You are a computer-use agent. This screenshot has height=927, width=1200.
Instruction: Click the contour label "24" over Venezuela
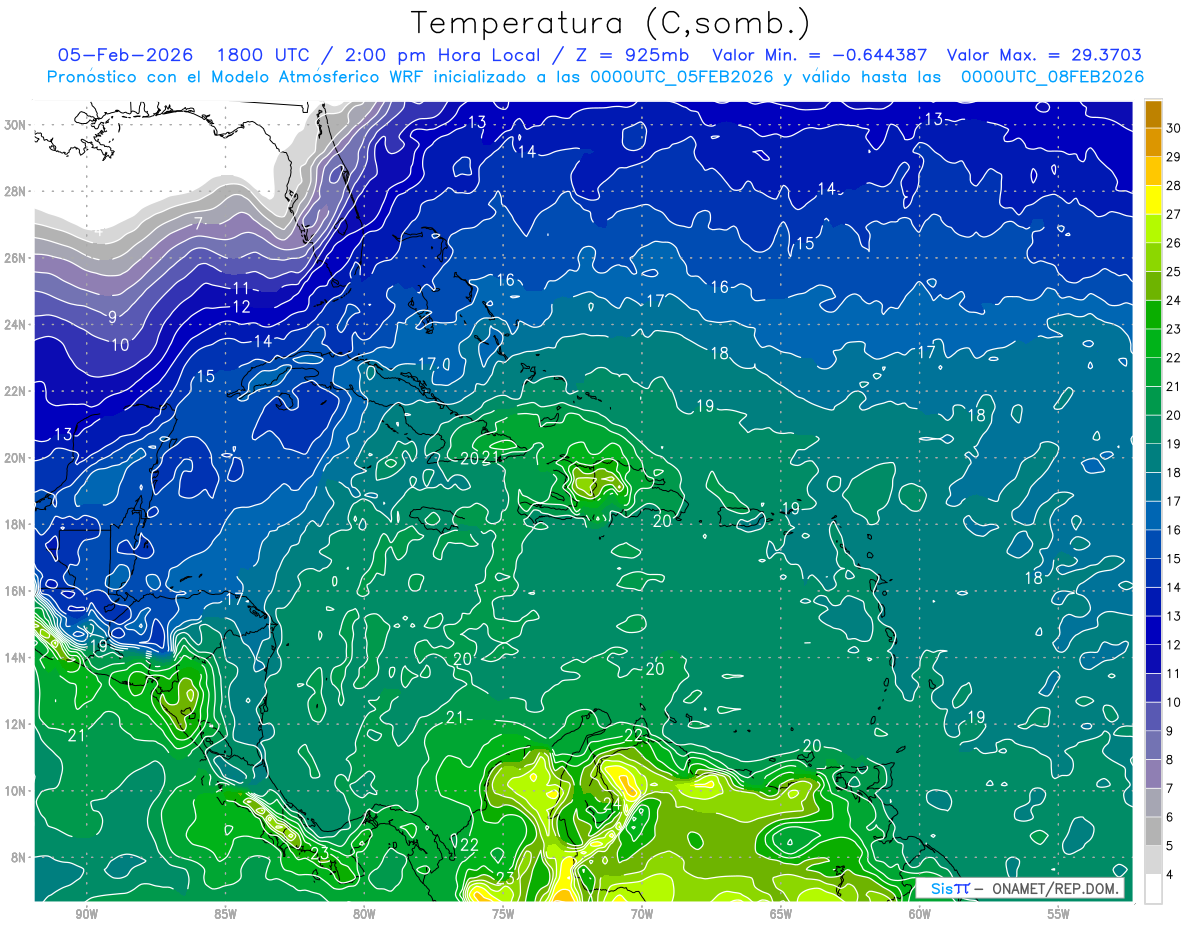612,803
